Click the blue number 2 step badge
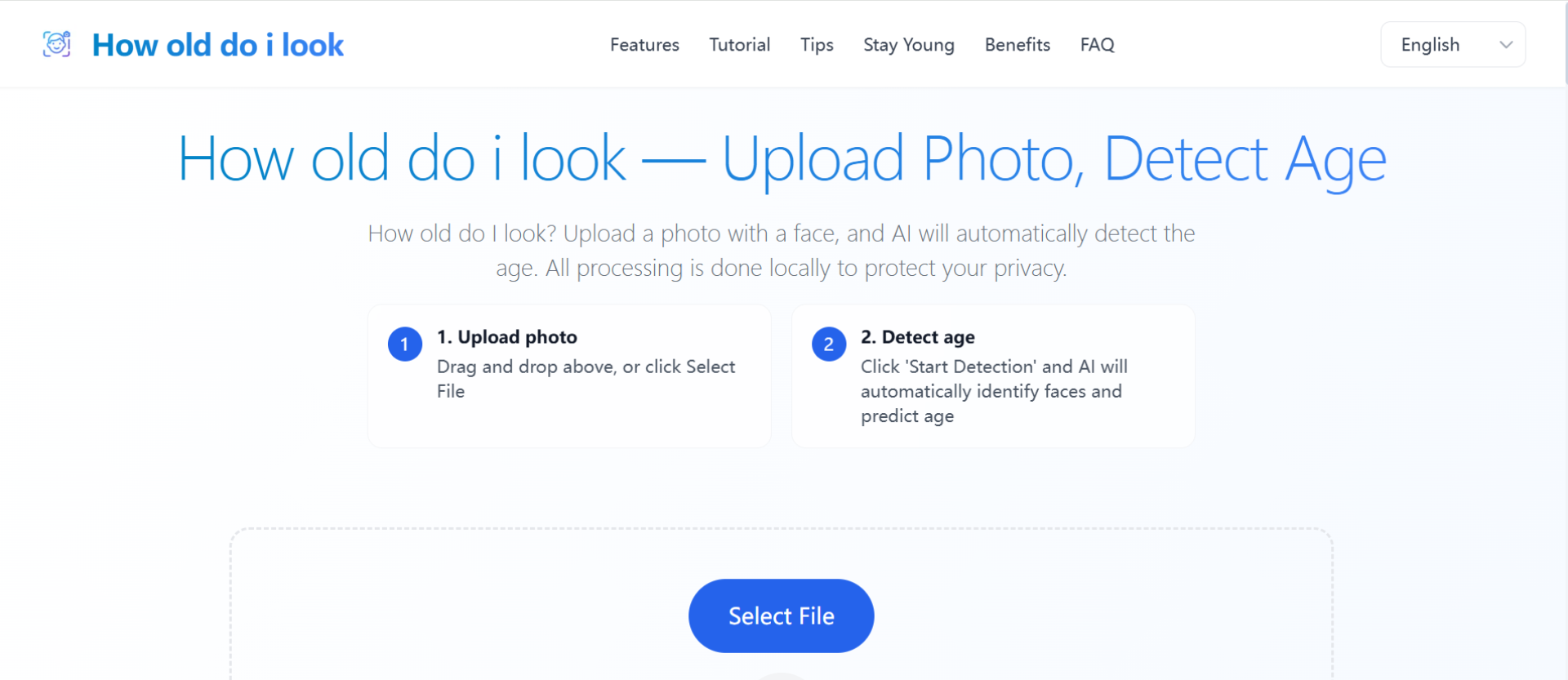The height and width of the screenshot is (680, 1568). point(828,344)
